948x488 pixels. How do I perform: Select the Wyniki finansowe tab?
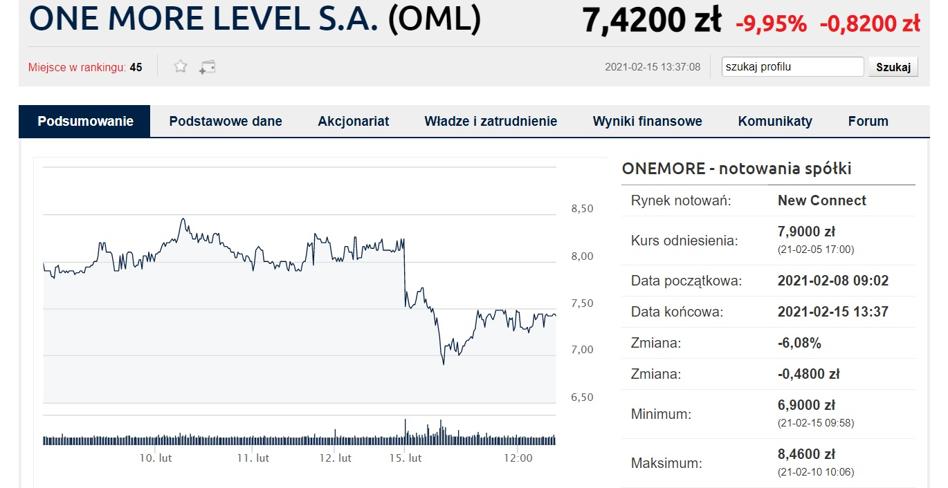(x=647, y=121)
